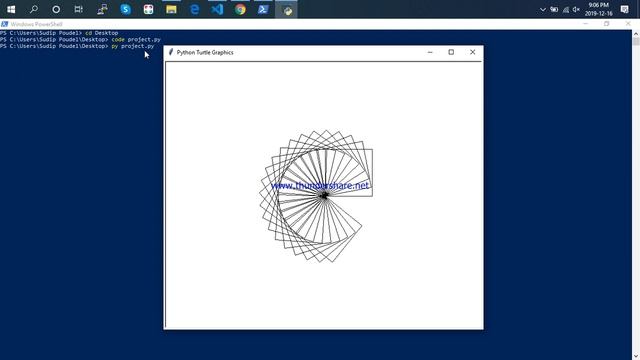Open Google Chrome from the taskbar
640x360 pixels.
coord(240,9)
